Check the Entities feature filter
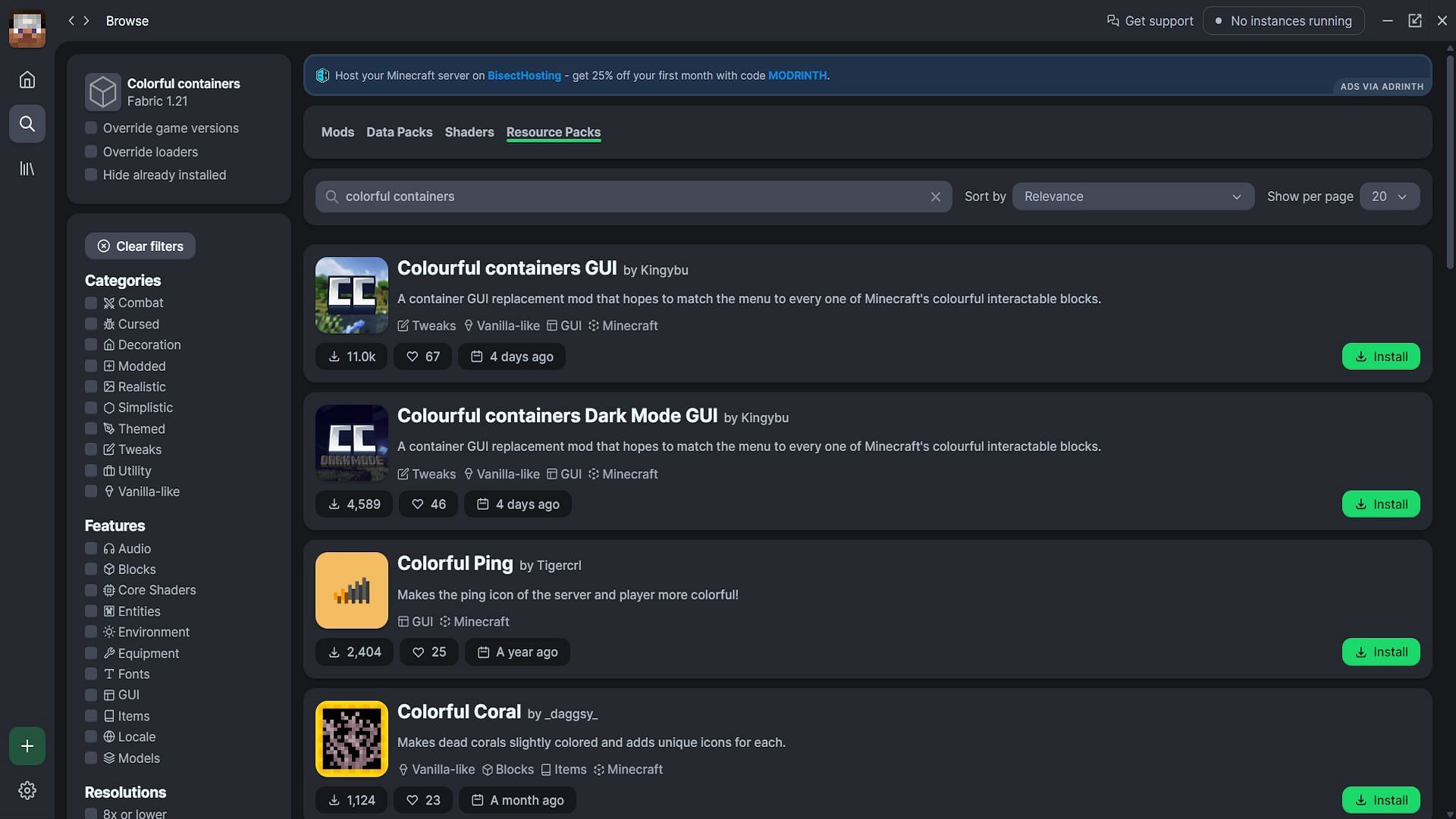The width and height of the screenshot is (1456, 819). (x=91, y=611)
